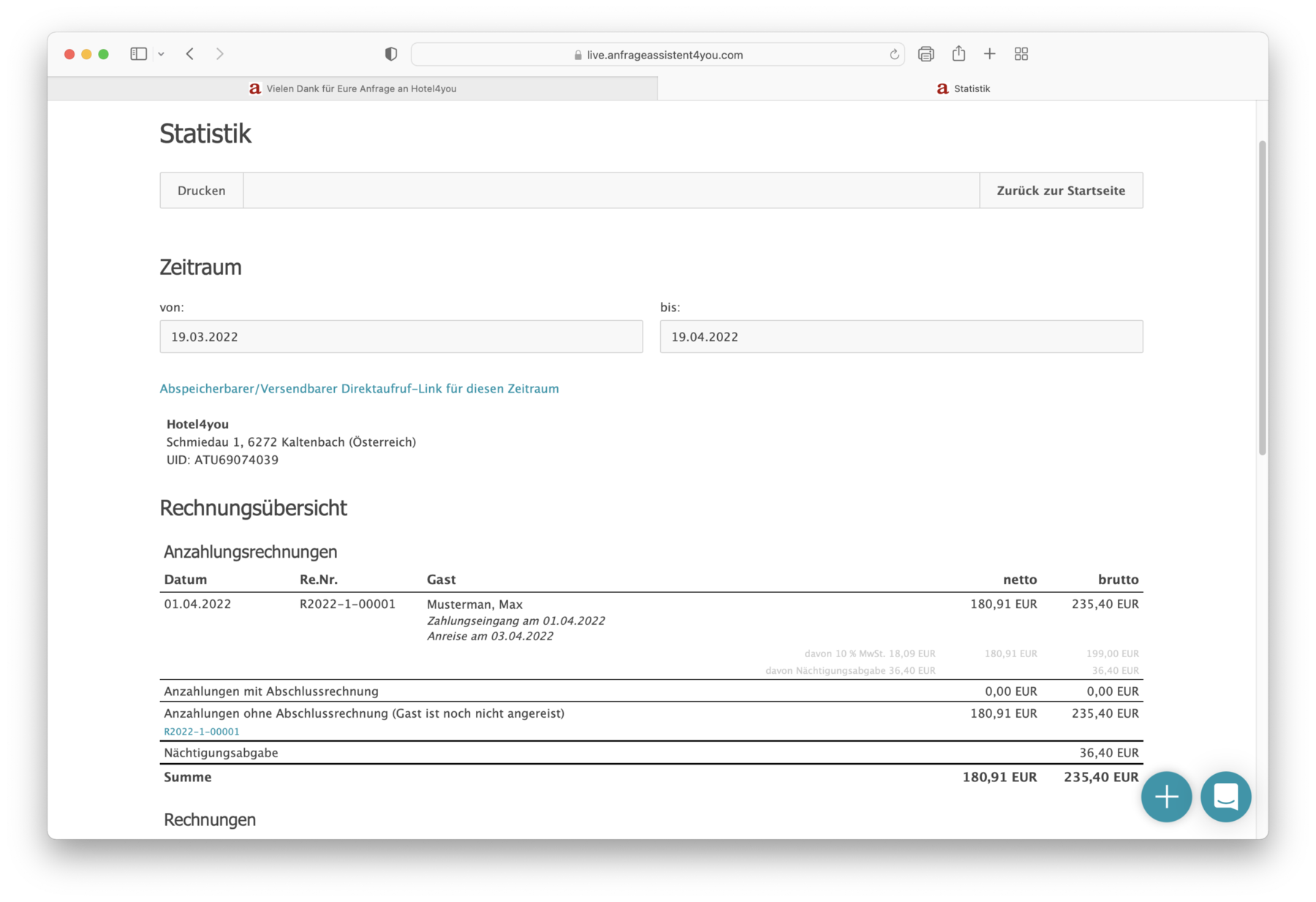The height and width of the screenshot is (902, 1316).
Task: Click the round plus floating button
Action: coord(1166,797)
